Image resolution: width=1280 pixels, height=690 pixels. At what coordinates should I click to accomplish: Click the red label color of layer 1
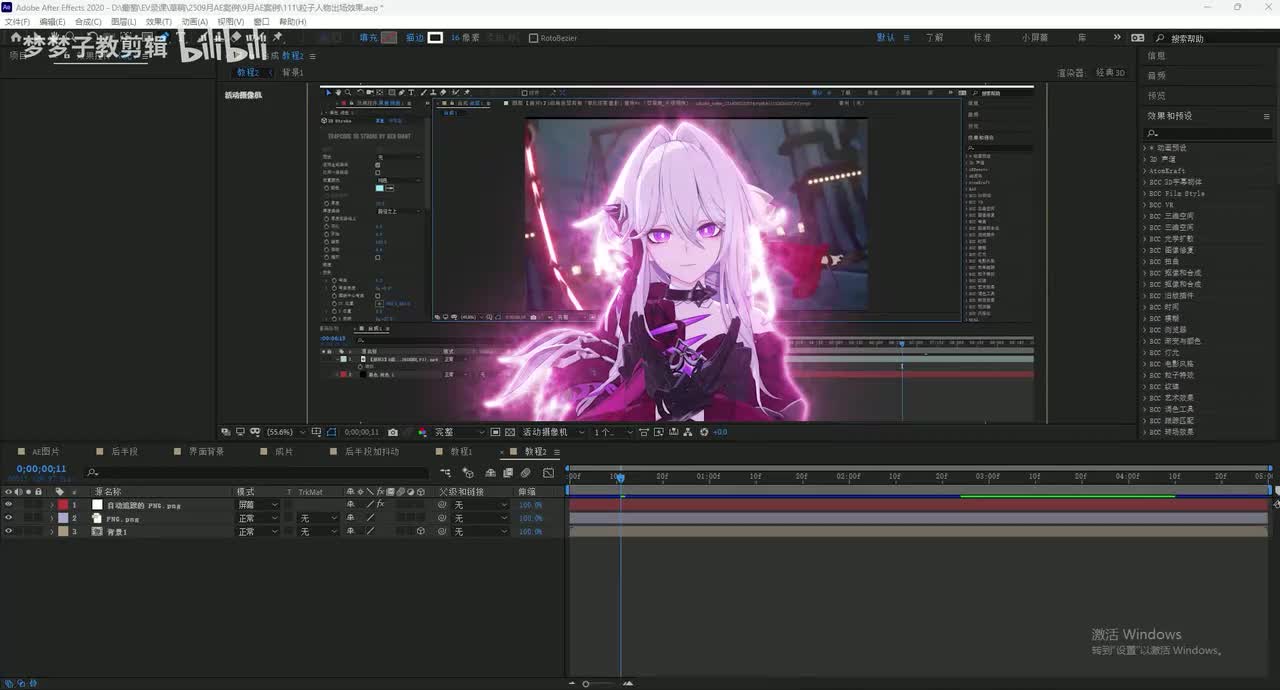click(x=63, y=505)
